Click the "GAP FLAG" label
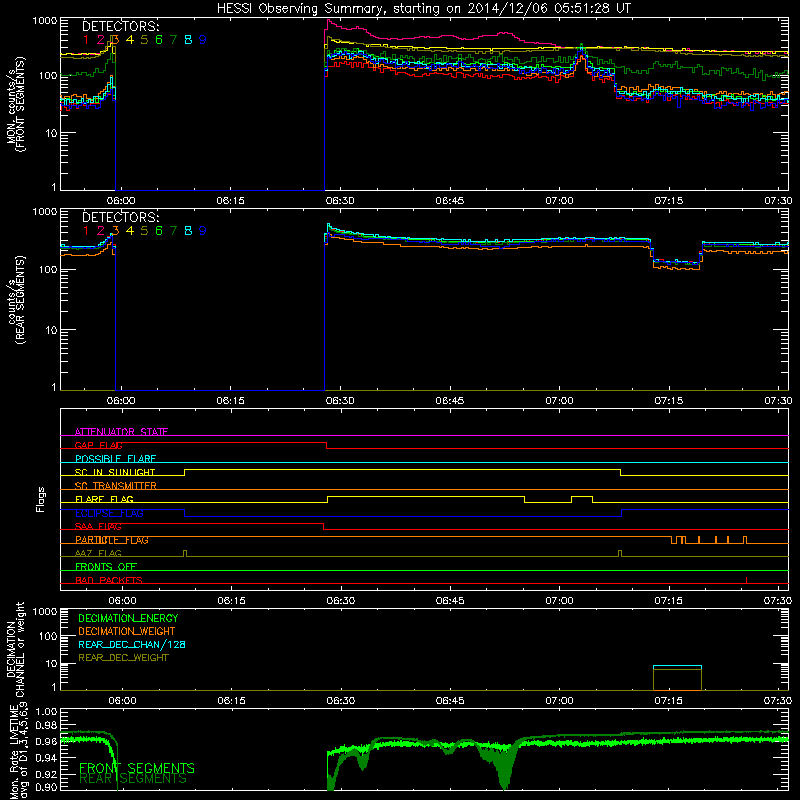 [x=98, y=445]
